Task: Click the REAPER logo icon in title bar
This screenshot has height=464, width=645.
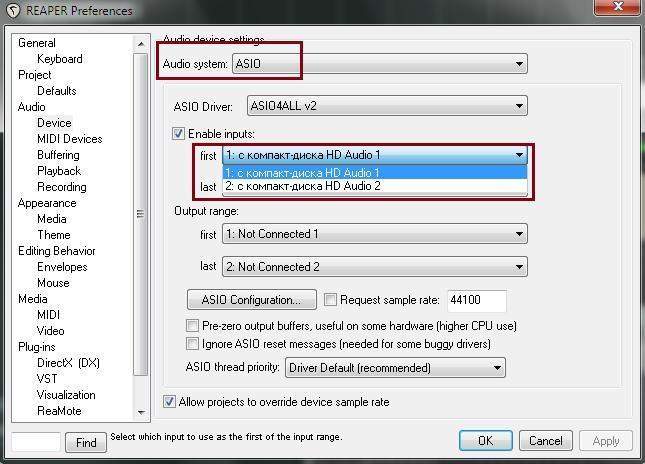Action: [x=13, y=10]
